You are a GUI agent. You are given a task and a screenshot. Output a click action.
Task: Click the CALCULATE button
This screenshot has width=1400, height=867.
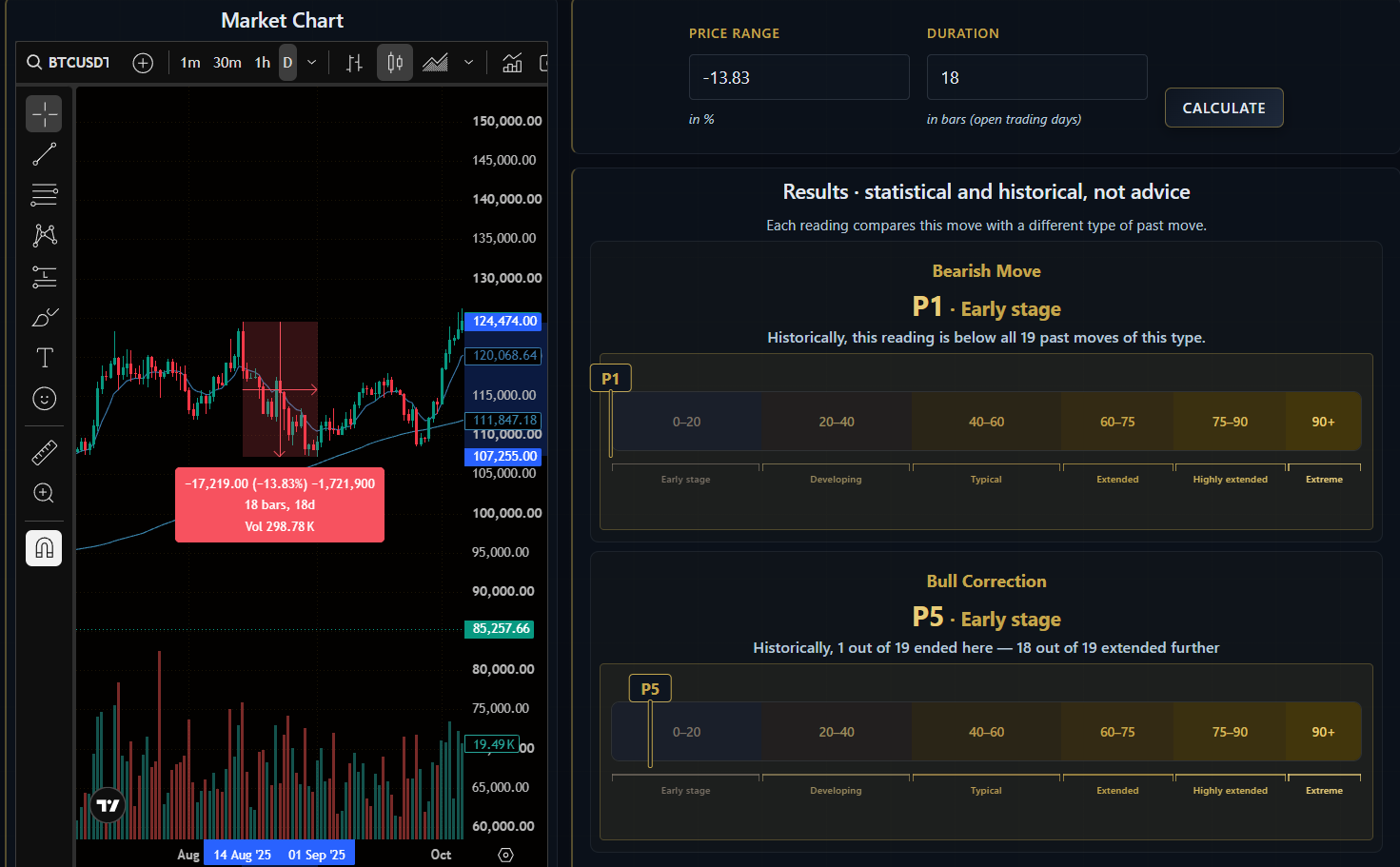pos(1224,108)
